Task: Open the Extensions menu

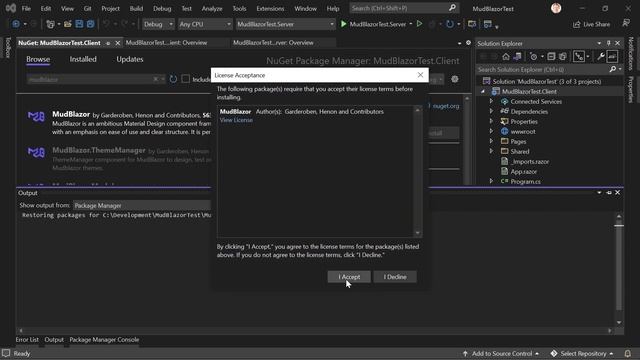Action: click(x=270, y=8)
